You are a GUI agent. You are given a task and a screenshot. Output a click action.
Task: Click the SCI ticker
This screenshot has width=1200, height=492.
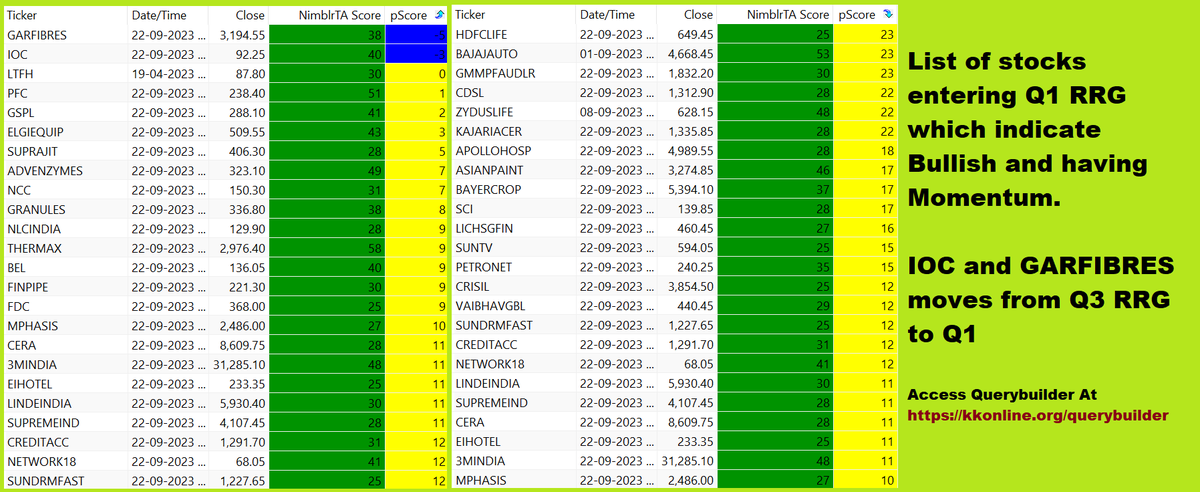tap(464, 209)
